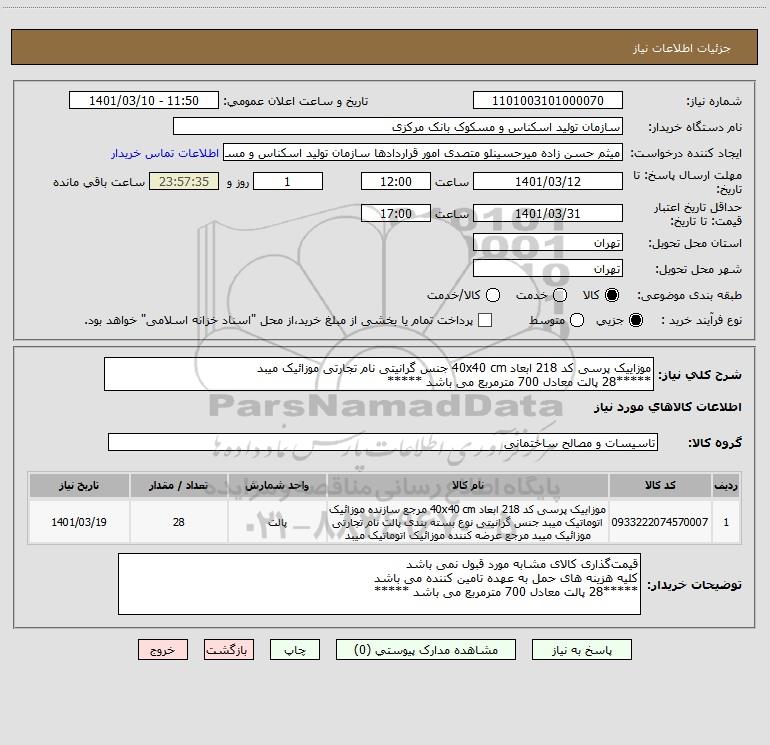Click the بازگشت back button

point(229,650)
